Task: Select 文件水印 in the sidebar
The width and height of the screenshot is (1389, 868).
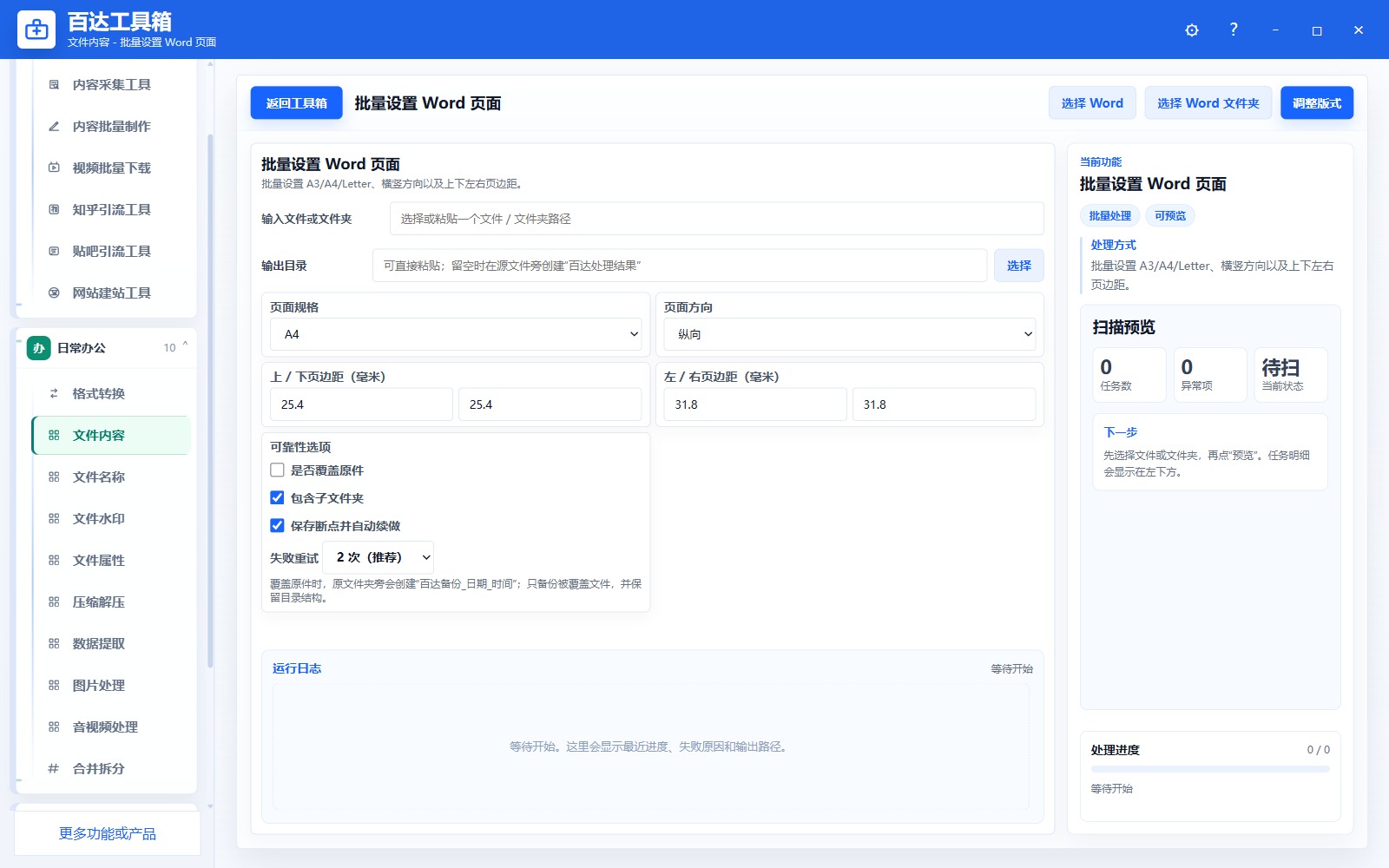Action: (111, 519)
